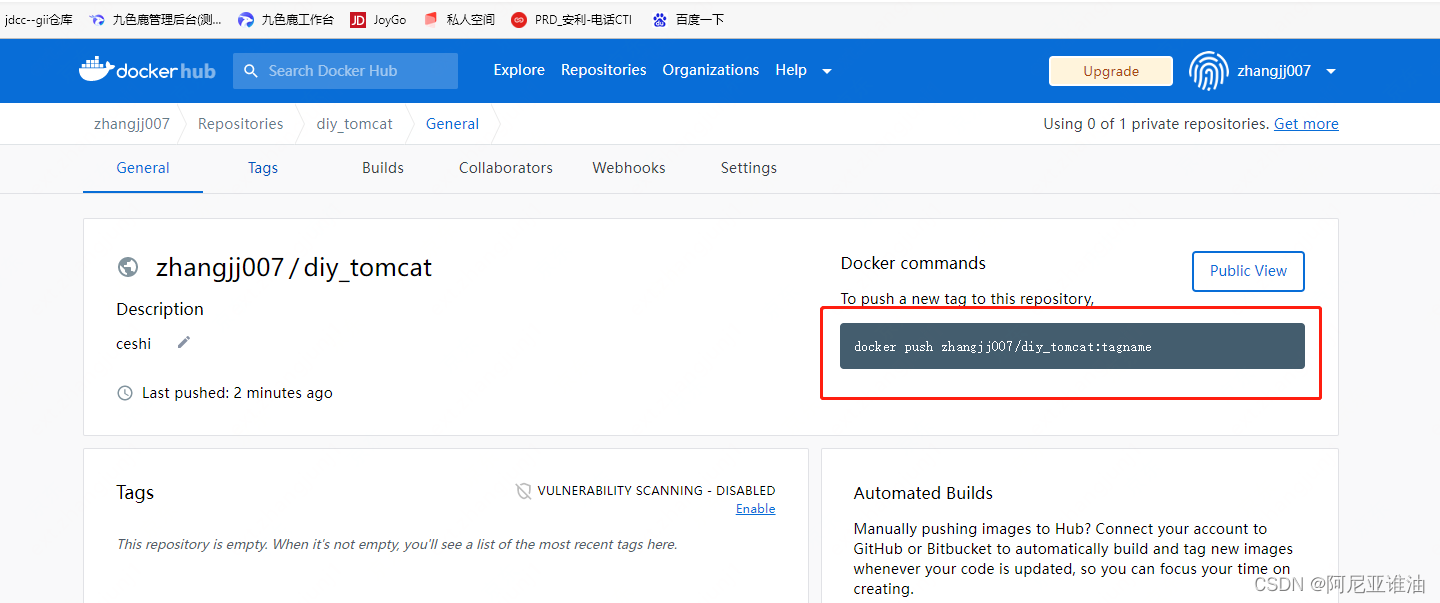Focus the Search Docker Hub field
The image size is (1440, 603).
(x=346, y=71)
